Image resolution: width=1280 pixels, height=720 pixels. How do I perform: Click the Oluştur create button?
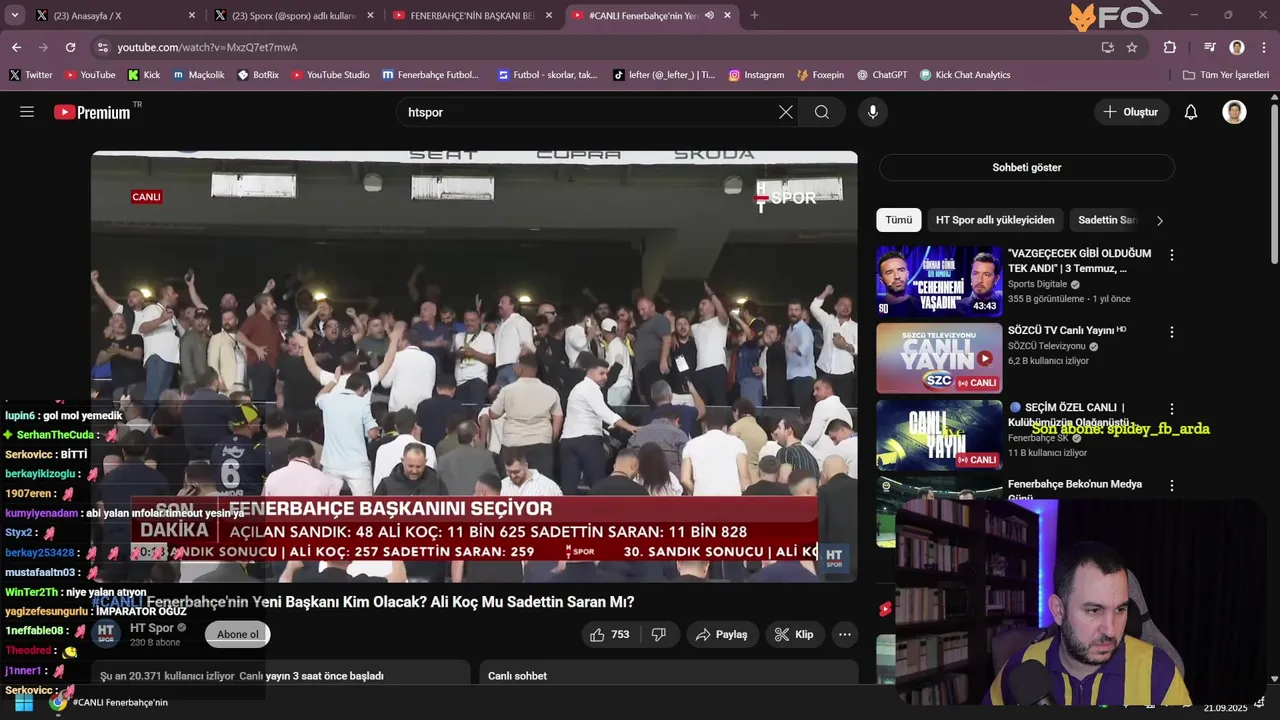1131,112
